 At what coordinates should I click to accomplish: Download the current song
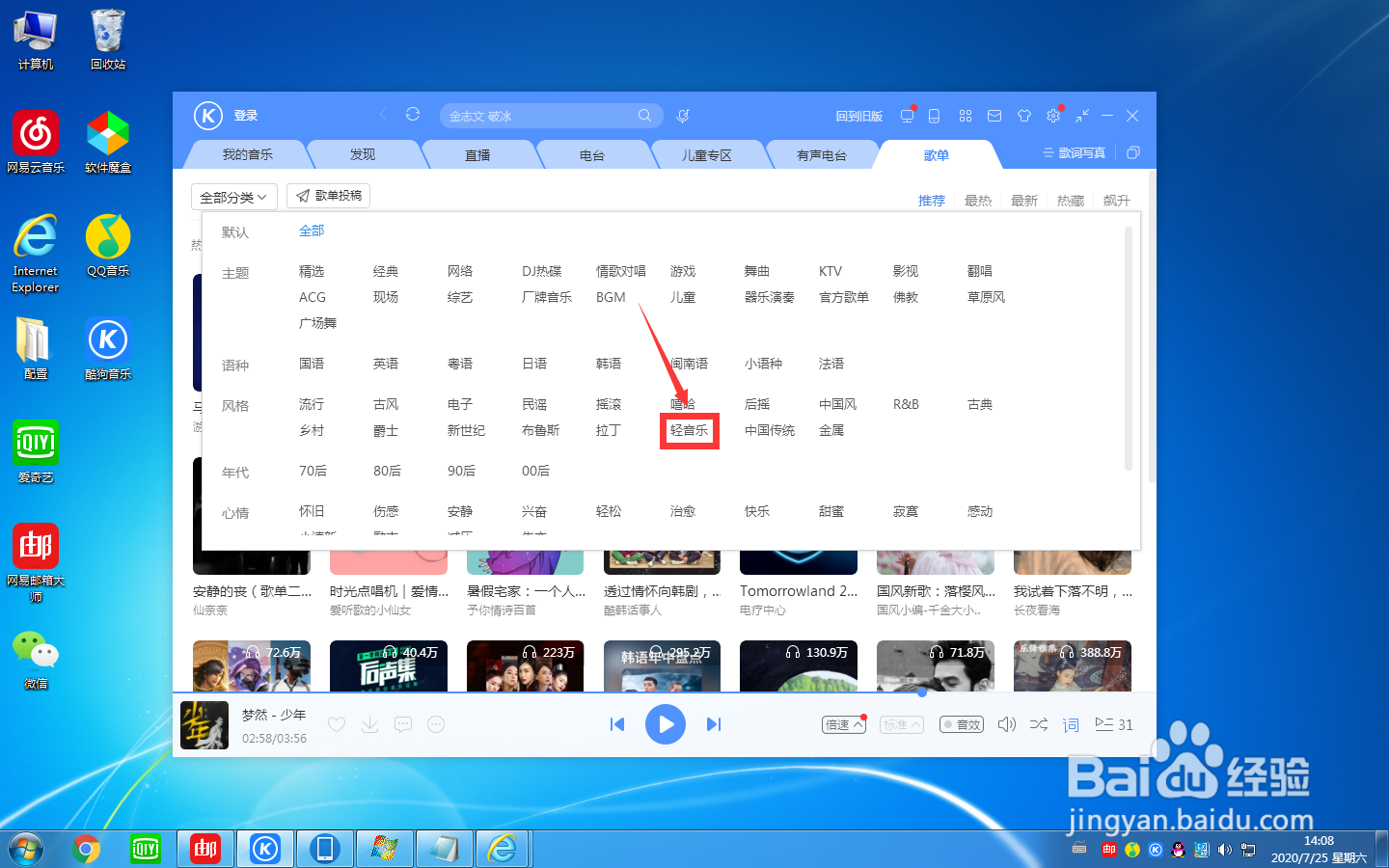tap(369, 724)
